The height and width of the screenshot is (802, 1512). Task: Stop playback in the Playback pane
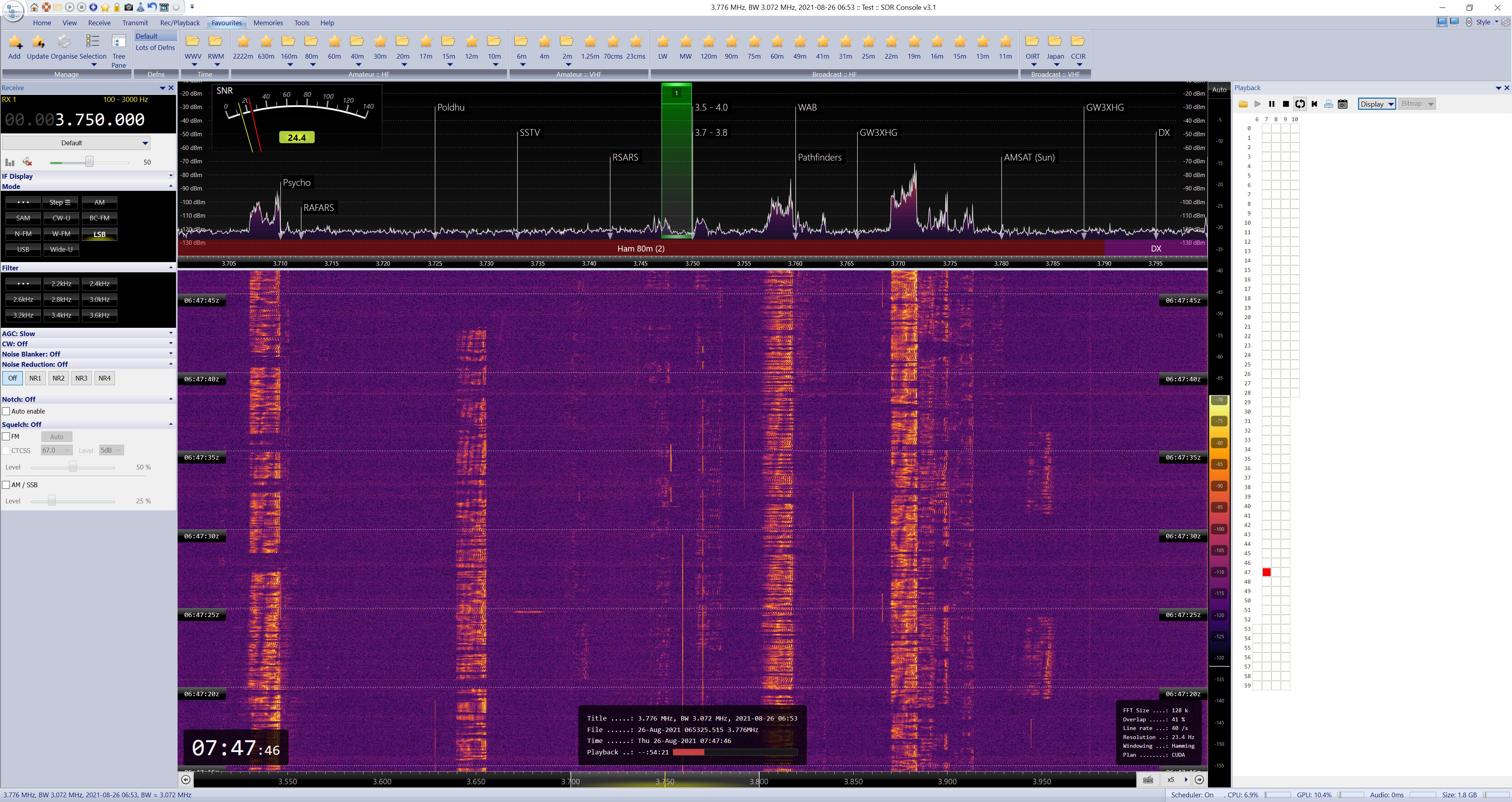click(1286, 104)
